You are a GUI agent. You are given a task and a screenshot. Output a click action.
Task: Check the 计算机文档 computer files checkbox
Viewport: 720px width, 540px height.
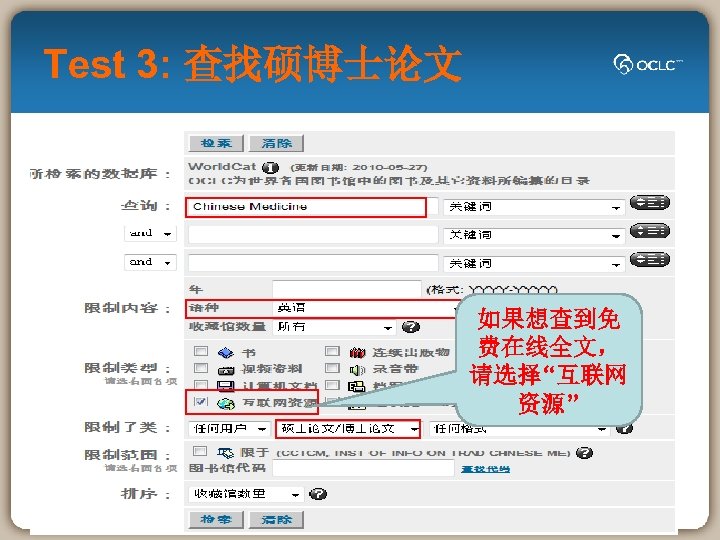coord(201,384)
